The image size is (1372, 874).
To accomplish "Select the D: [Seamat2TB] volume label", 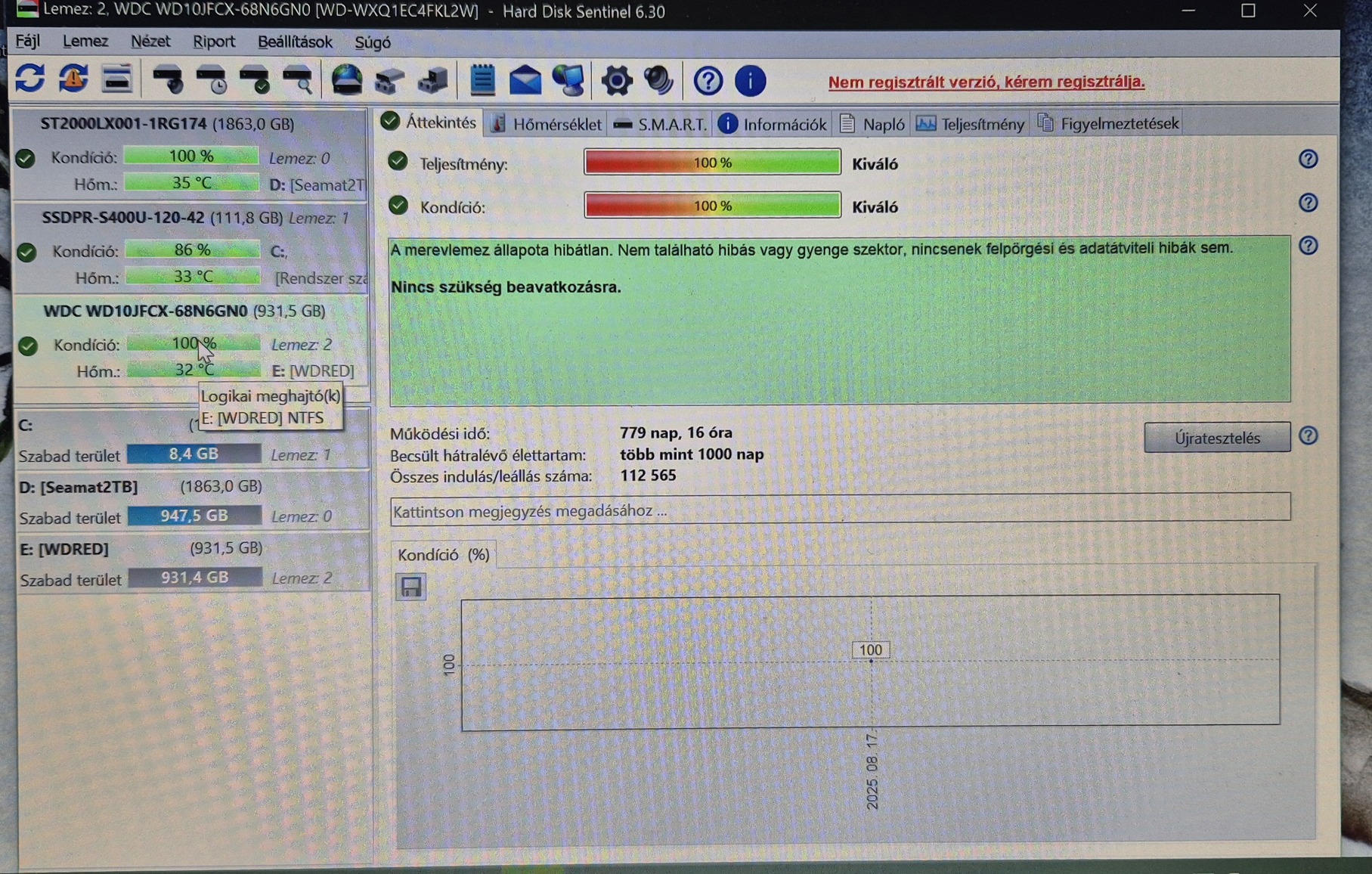I will [79, 487].
